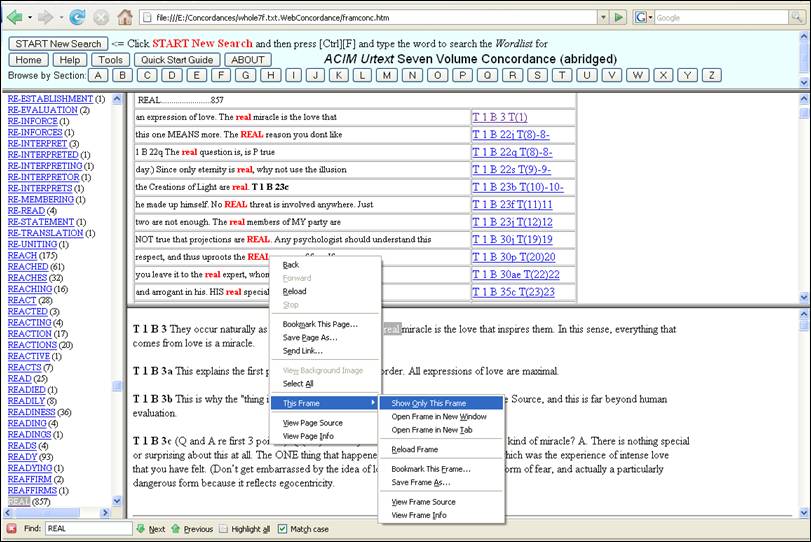Browse section T

click(x=562, y=76)
